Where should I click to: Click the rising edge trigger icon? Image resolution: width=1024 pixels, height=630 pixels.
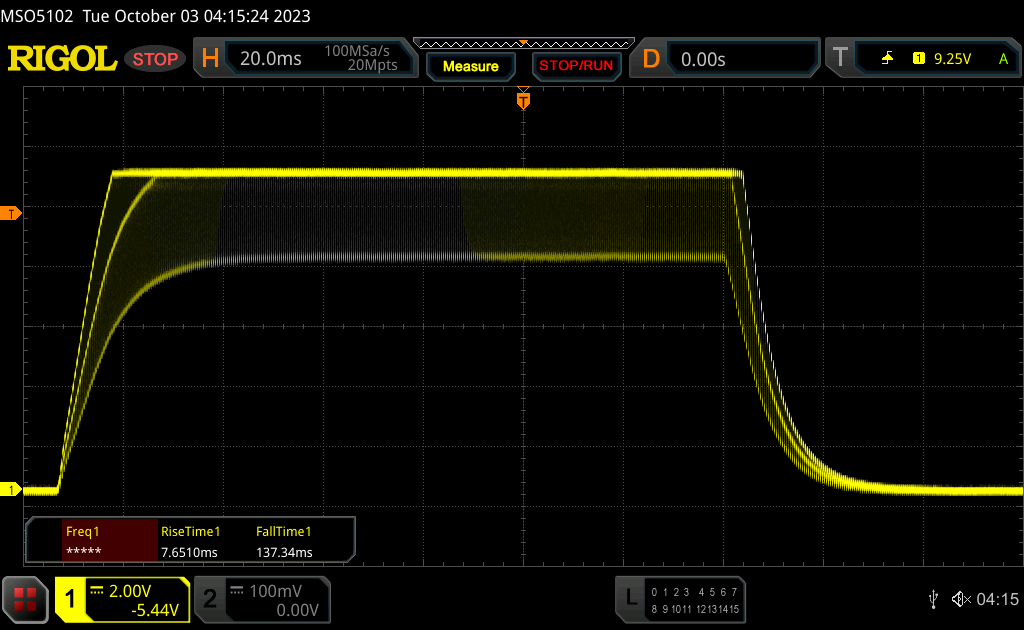click(x=887, y=59)
